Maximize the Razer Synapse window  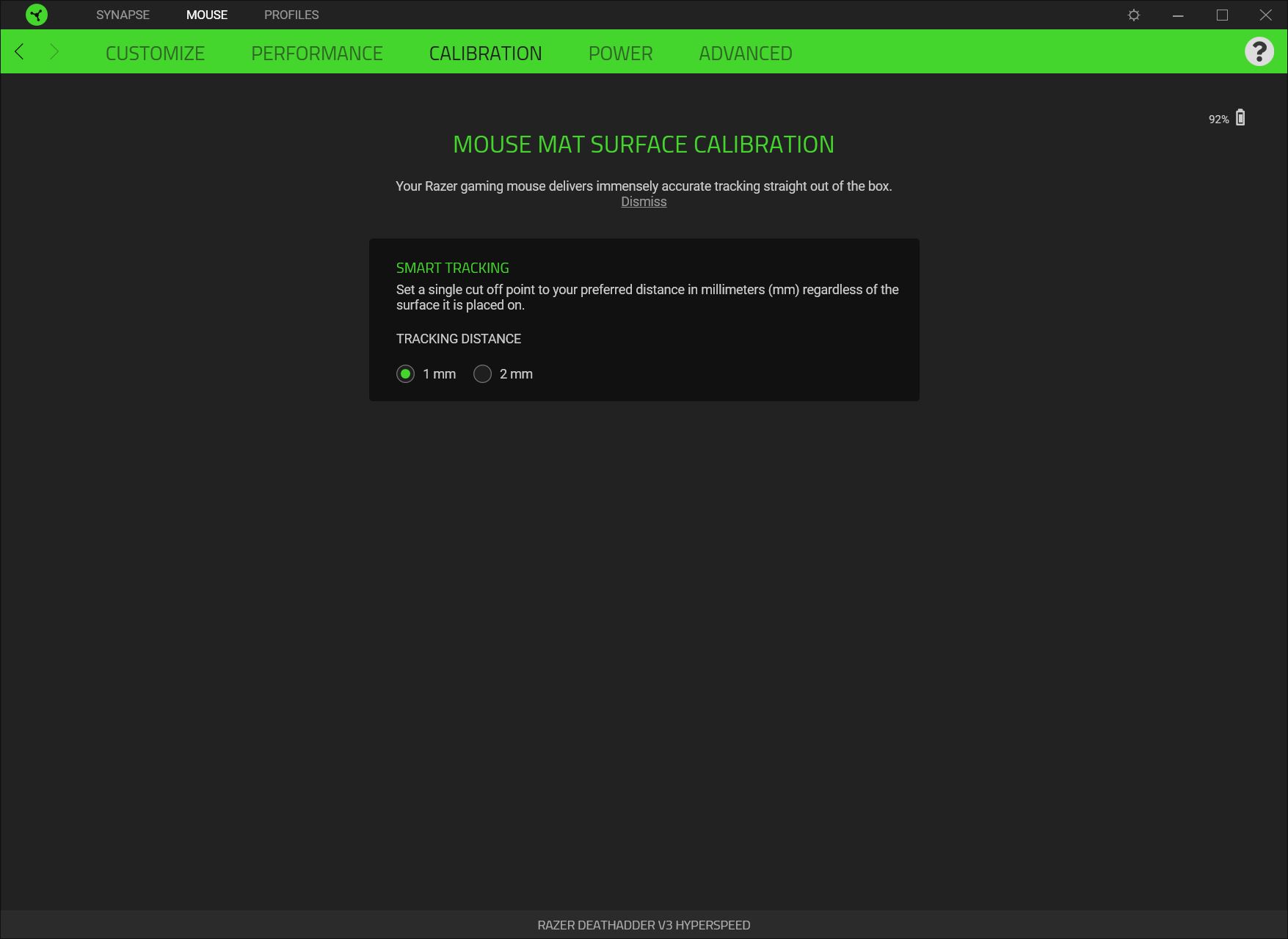(x=1222, y=15)
